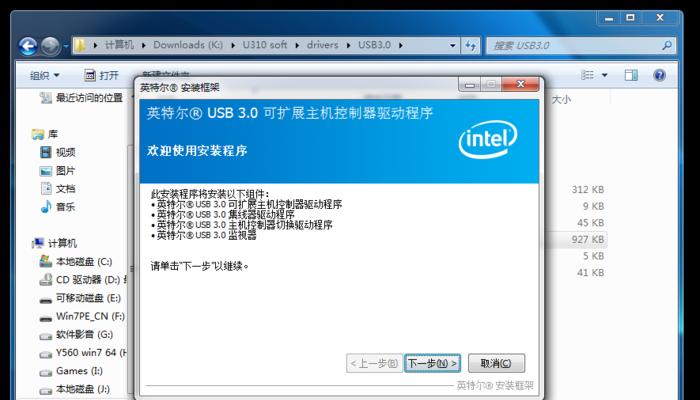Image resolution: width=700 pixels, height=400 pixels.
Task: Click the Downloads (K:) breadcrumb segment
Action: point(188,45)
